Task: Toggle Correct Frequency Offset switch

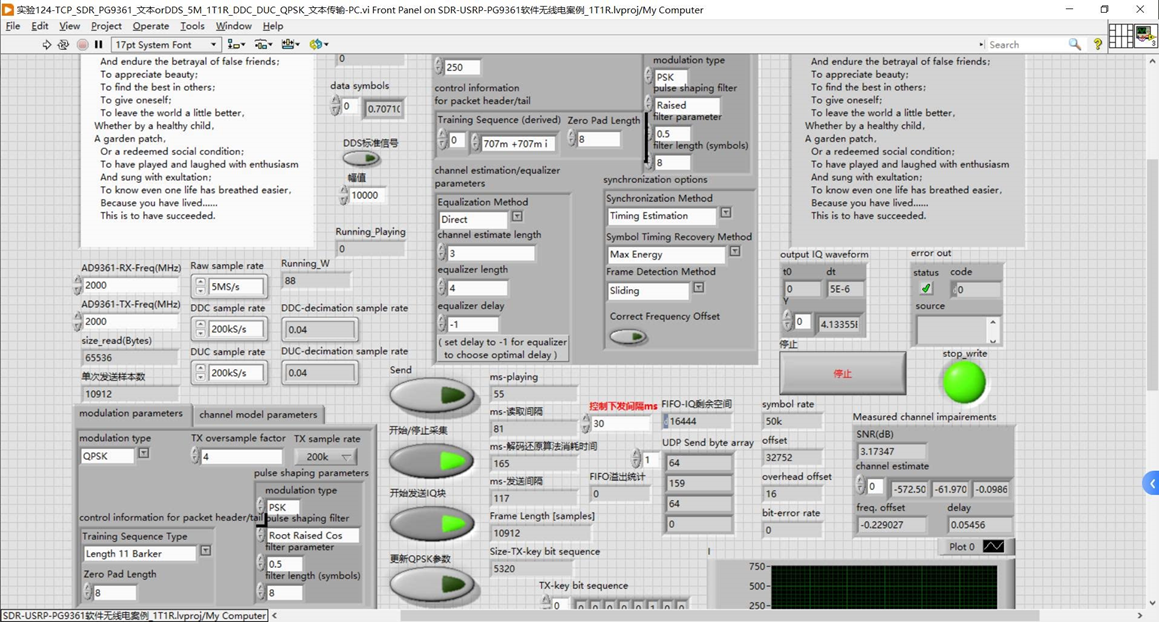Action: [x=628, y=337]
